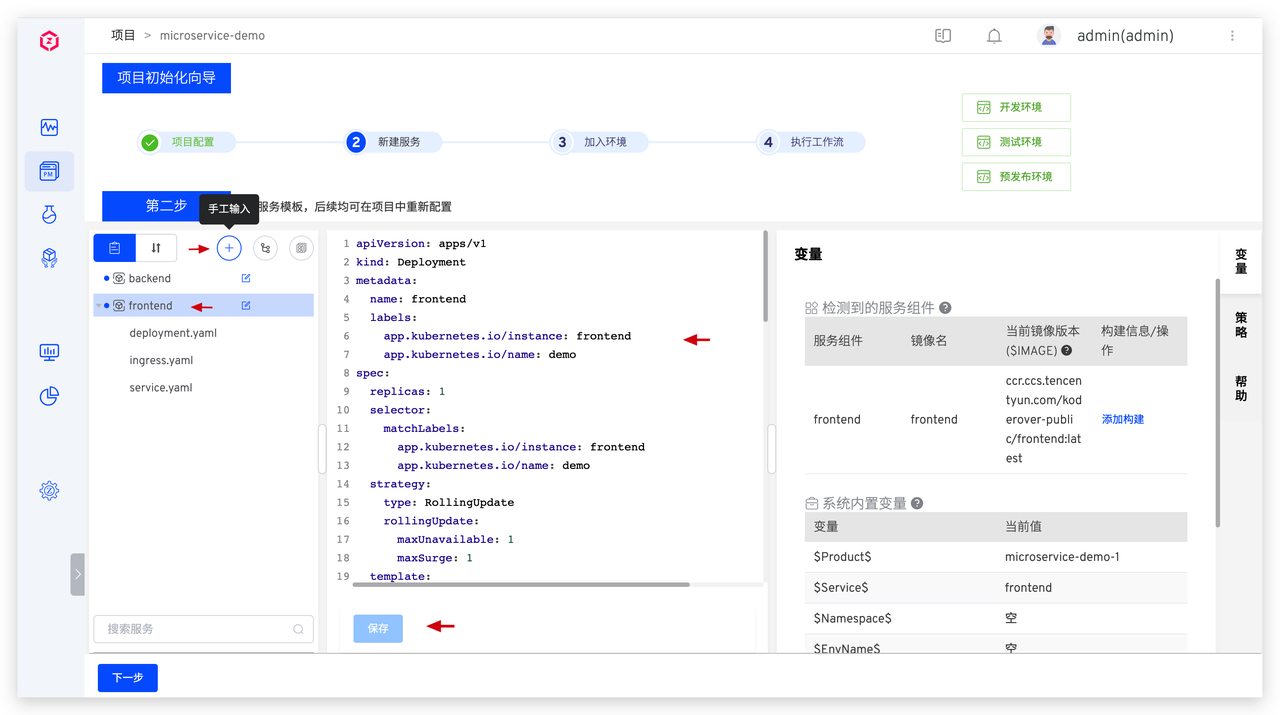Click the microservice-demo-1 value

coord(1062,557)
